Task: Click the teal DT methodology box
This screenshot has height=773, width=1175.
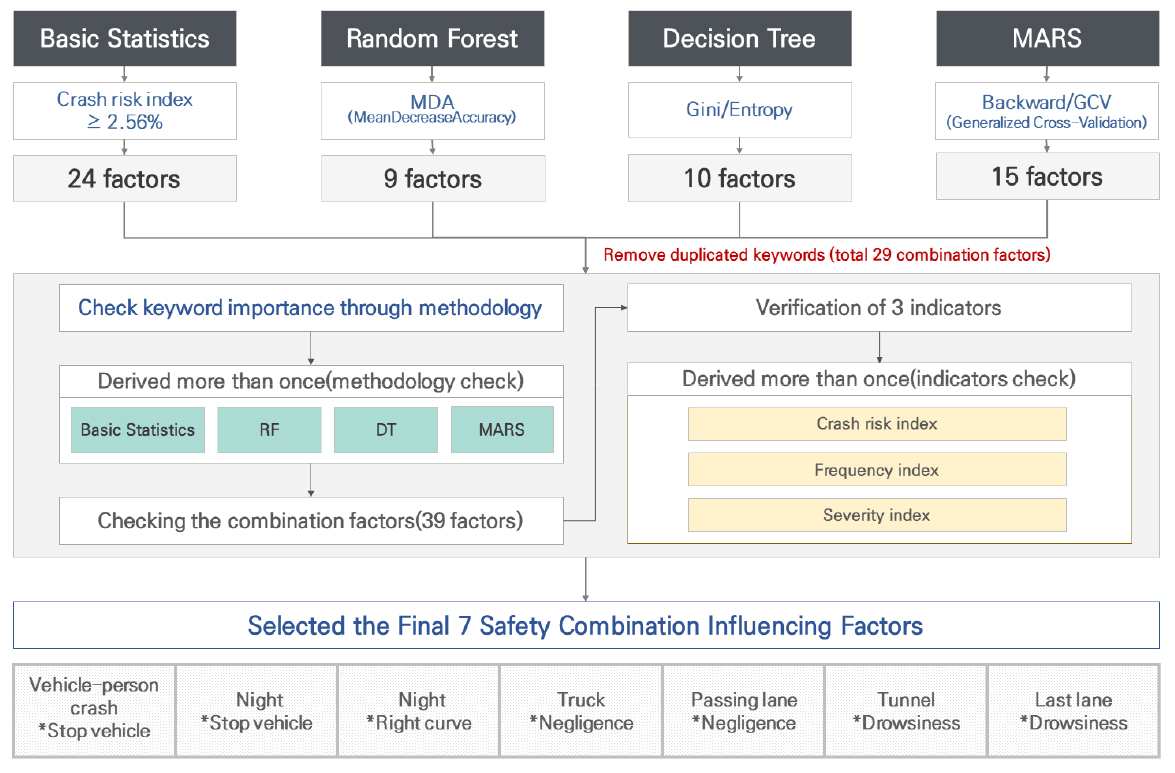Action: point(385,430)
